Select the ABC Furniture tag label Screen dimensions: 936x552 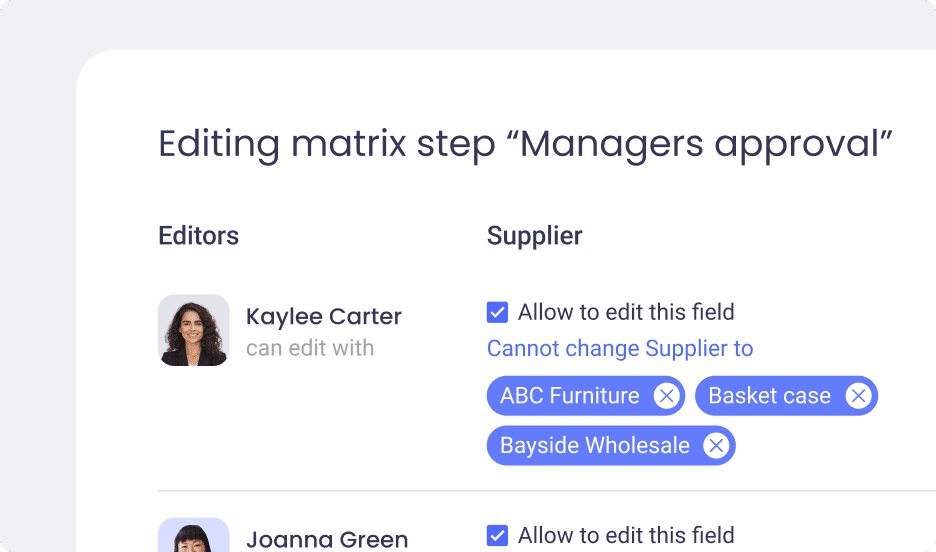click(569, 396)
